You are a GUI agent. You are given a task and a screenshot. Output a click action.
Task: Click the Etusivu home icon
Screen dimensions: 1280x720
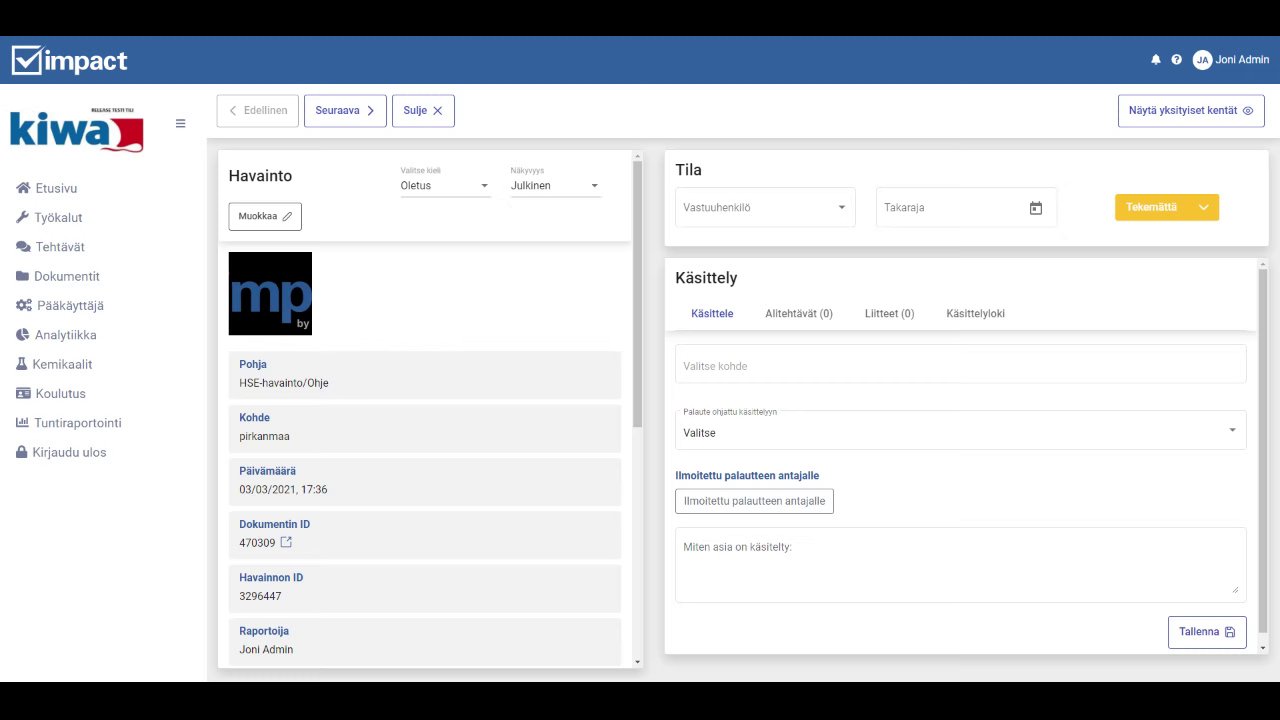23,188
